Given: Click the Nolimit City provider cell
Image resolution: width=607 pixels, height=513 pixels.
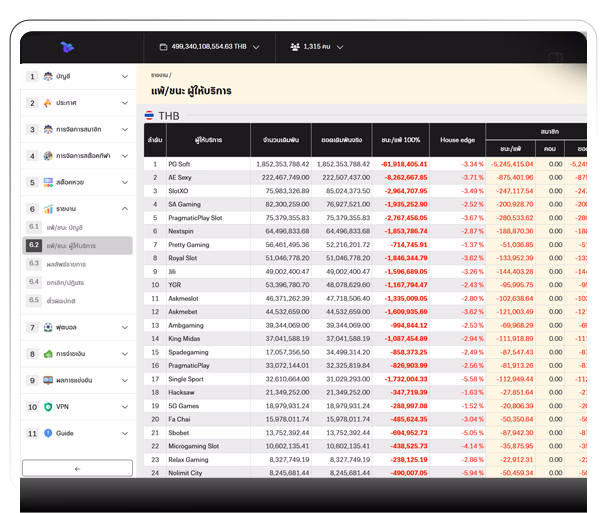Looking at the screenshot, I should 208,473.
